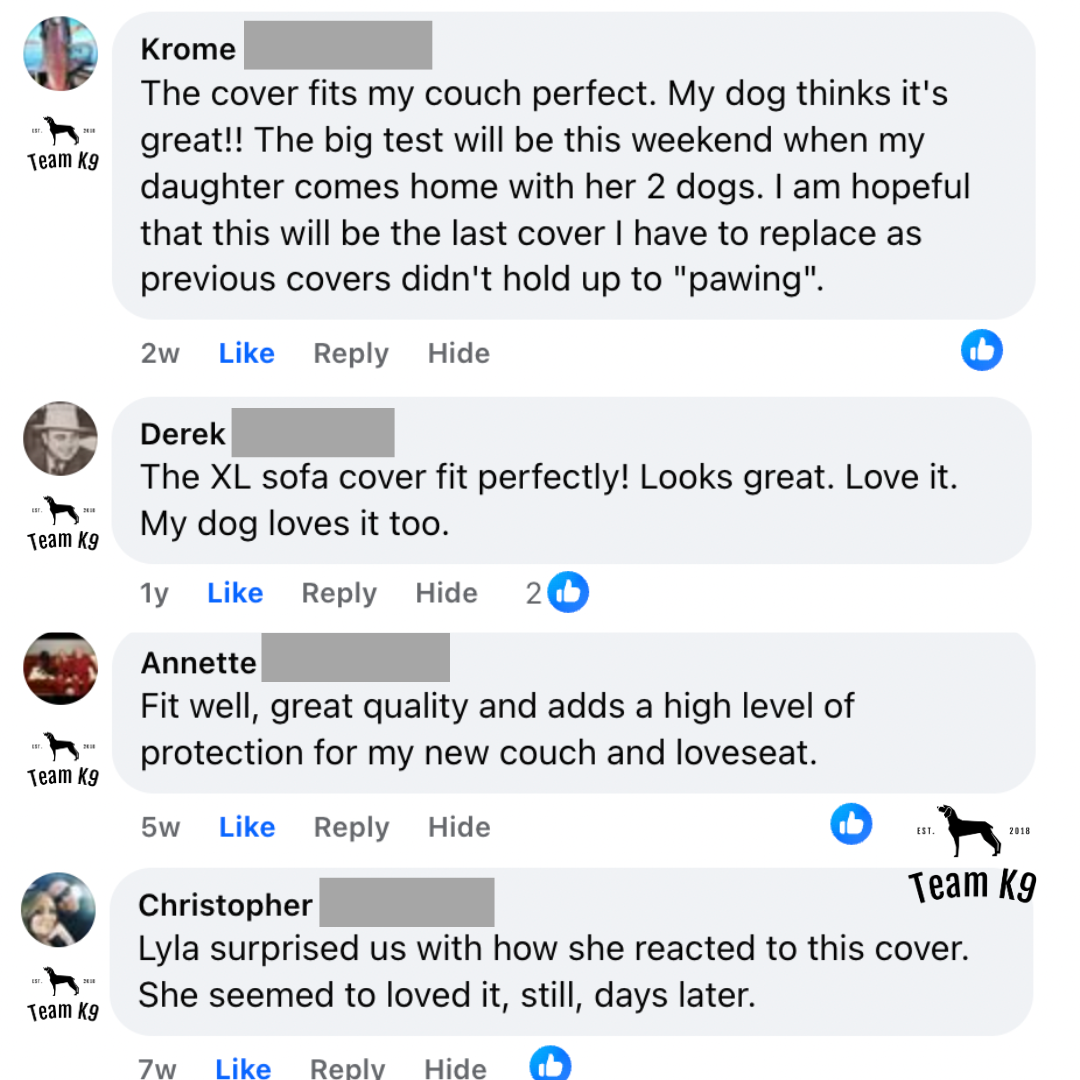Image resolution: width=1080 pixels, height=1080 pixels.
Task: Click the Team K9 badge under Derek's avatar
Action: click(62, 524)
